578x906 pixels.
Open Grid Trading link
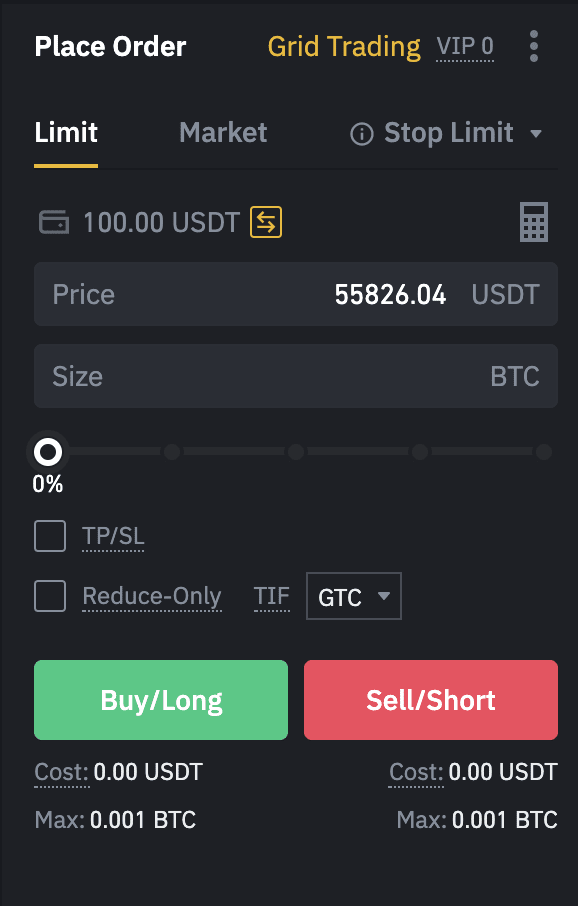point(344,47)
